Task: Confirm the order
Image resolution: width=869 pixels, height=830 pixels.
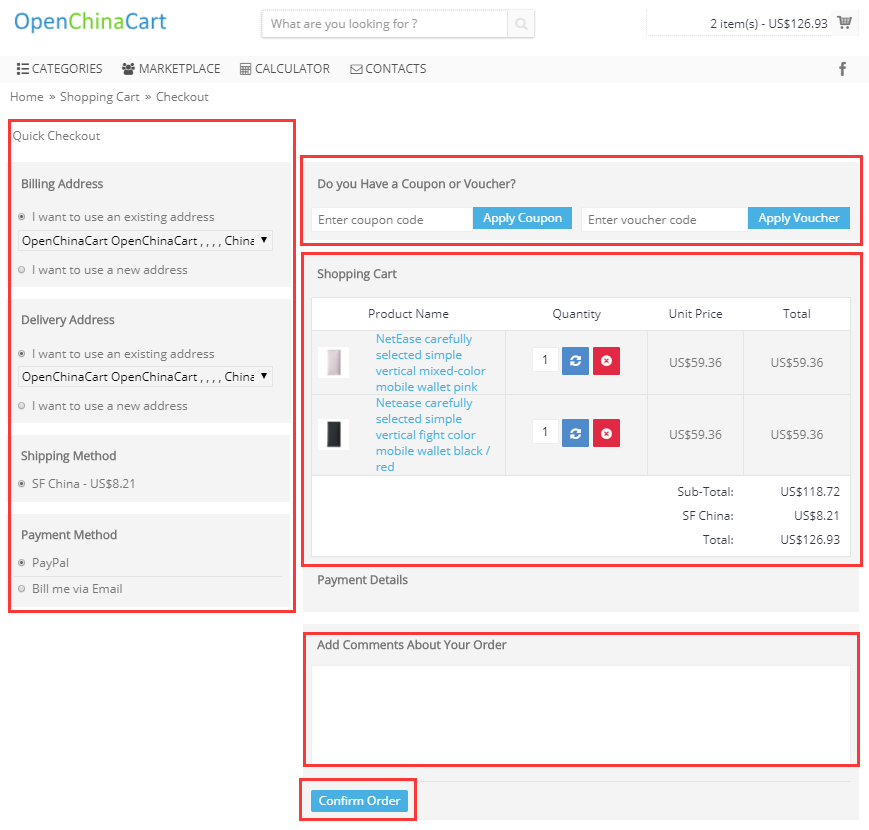Action: pos(359,801)
